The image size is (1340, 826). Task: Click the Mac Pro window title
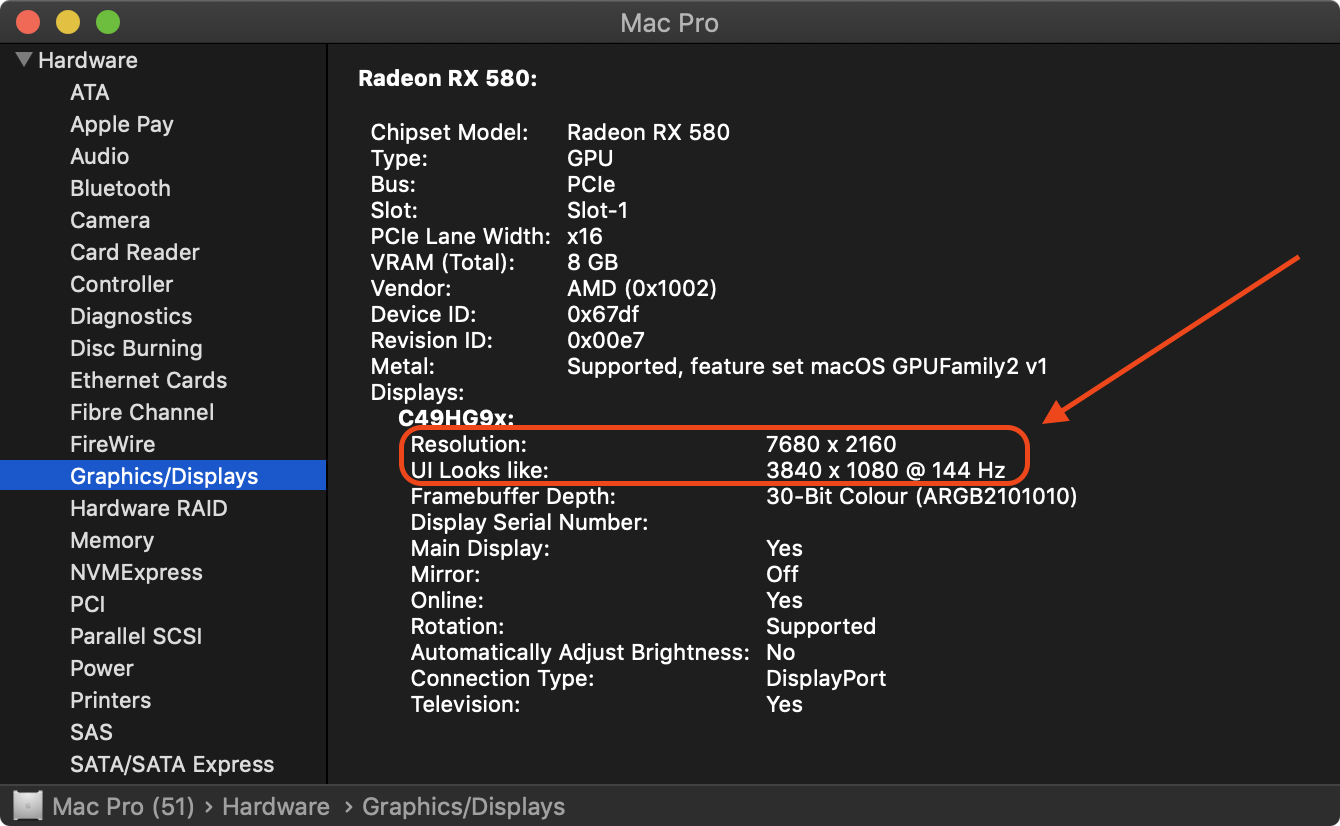[x=670, y=22]
